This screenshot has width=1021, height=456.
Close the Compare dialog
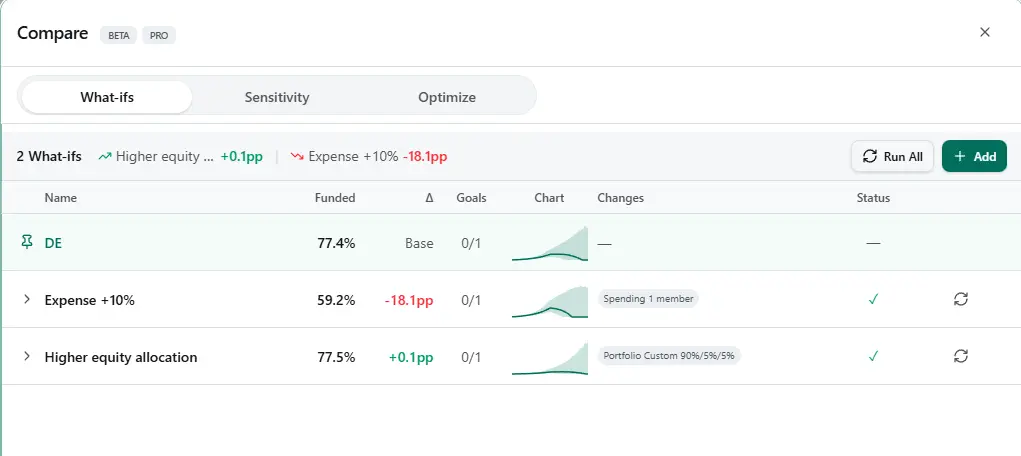(x=985, y=32)
